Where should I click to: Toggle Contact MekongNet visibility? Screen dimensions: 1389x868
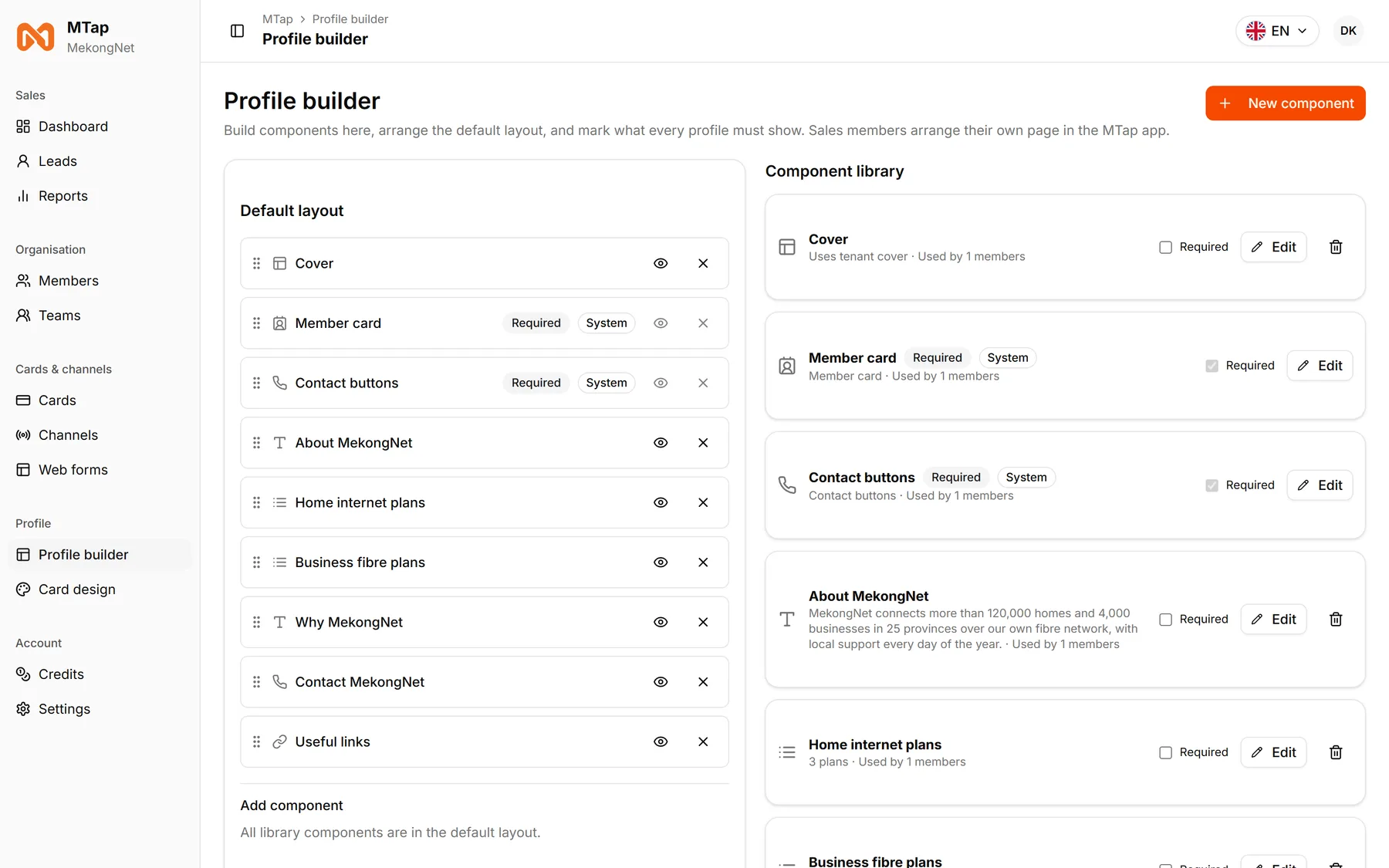[661, 682]
